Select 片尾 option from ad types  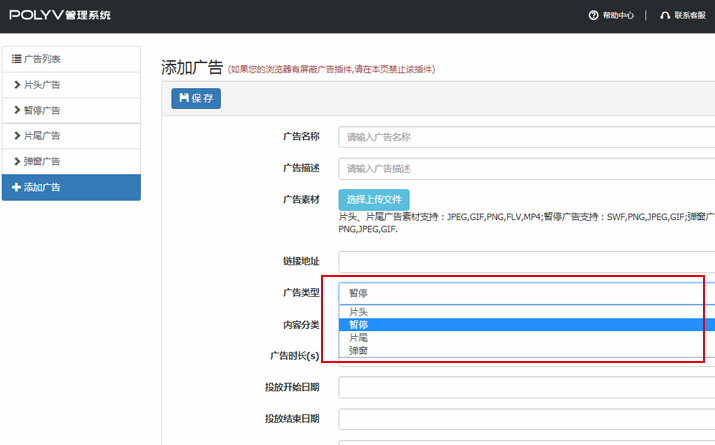pos(358,338)
